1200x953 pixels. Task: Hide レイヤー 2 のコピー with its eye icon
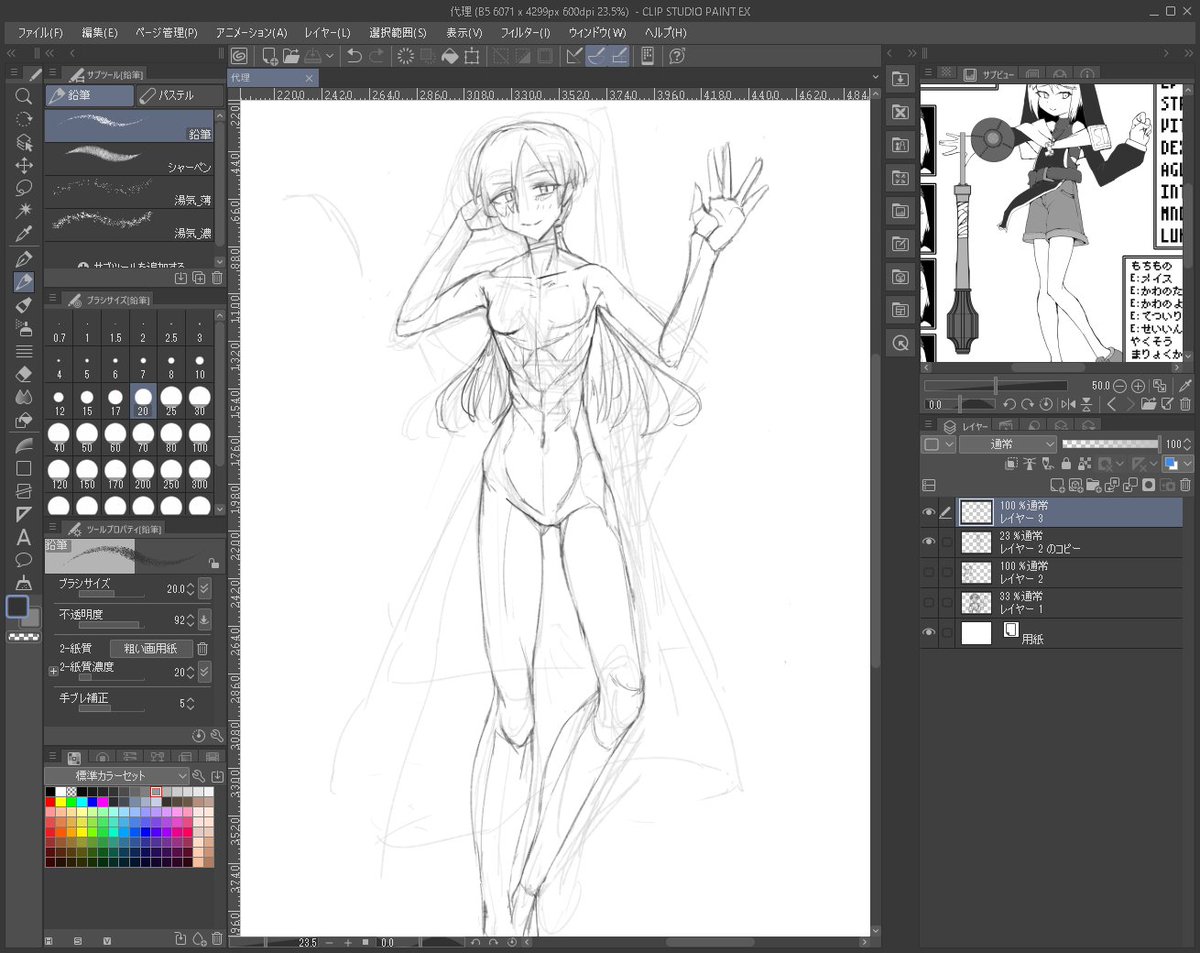pos(929,542)
